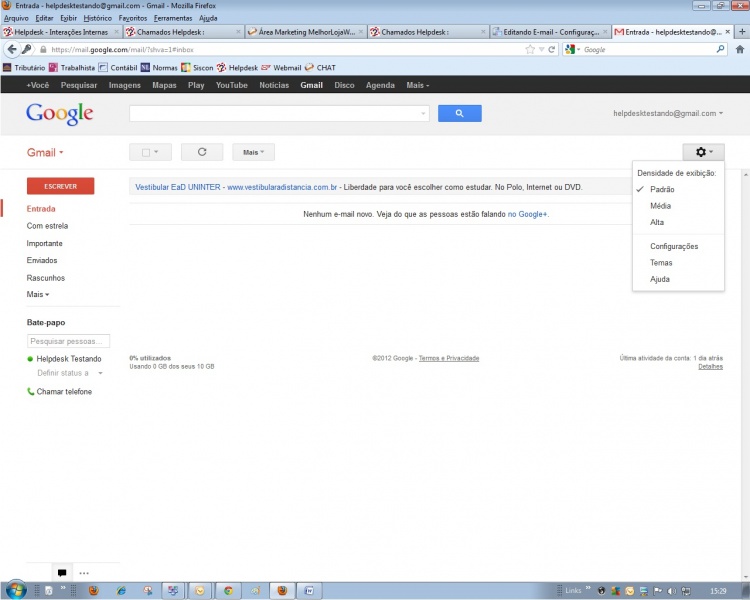Open the Siscon bookmark
The width and height of the screenshot is (750, 600).
(197, 67)
